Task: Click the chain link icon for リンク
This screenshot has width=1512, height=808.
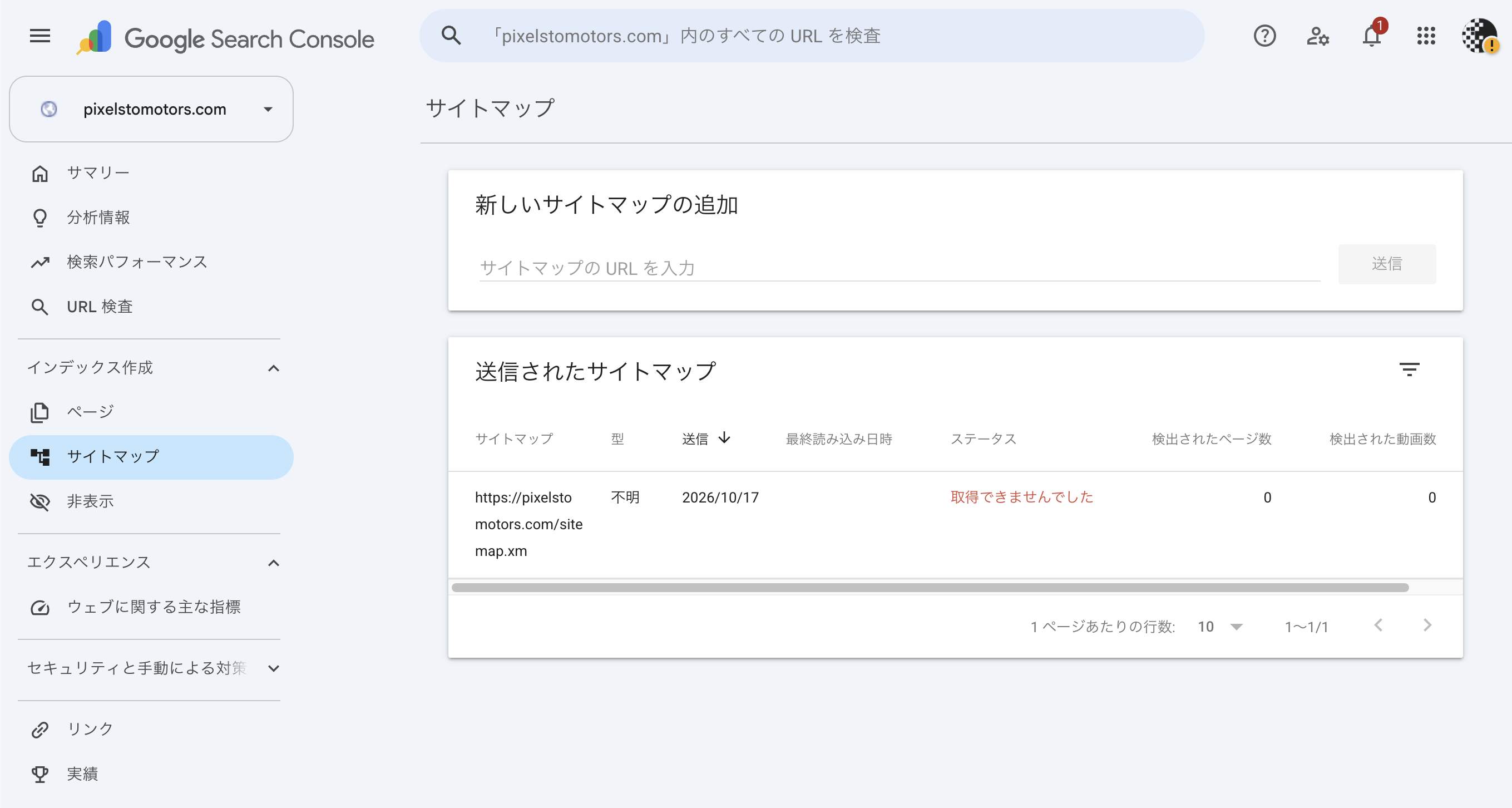Action: click(x=40, y=730)
